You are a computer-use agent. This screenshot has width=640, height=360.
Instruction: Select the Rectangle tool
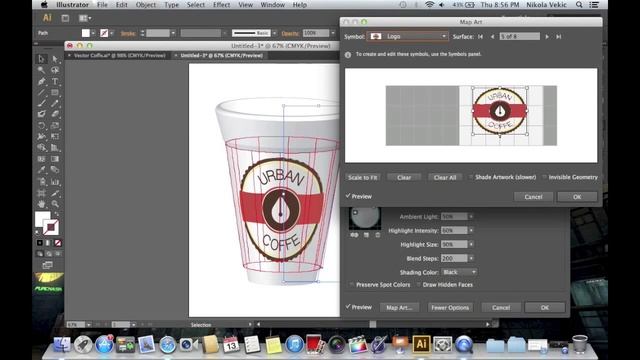click(x=55, y=93)
